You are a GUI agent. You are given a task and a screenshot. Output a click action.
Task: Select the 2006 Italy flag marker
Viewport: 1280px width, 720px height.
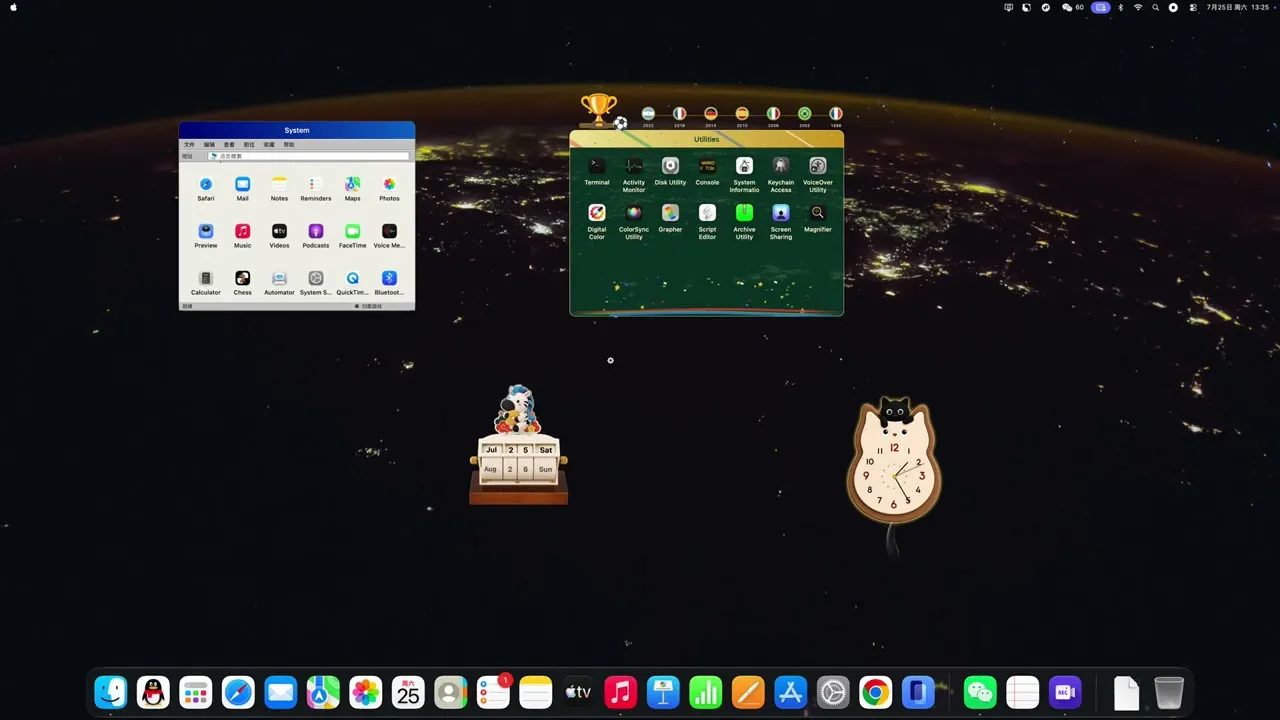(x=773, y=114)
